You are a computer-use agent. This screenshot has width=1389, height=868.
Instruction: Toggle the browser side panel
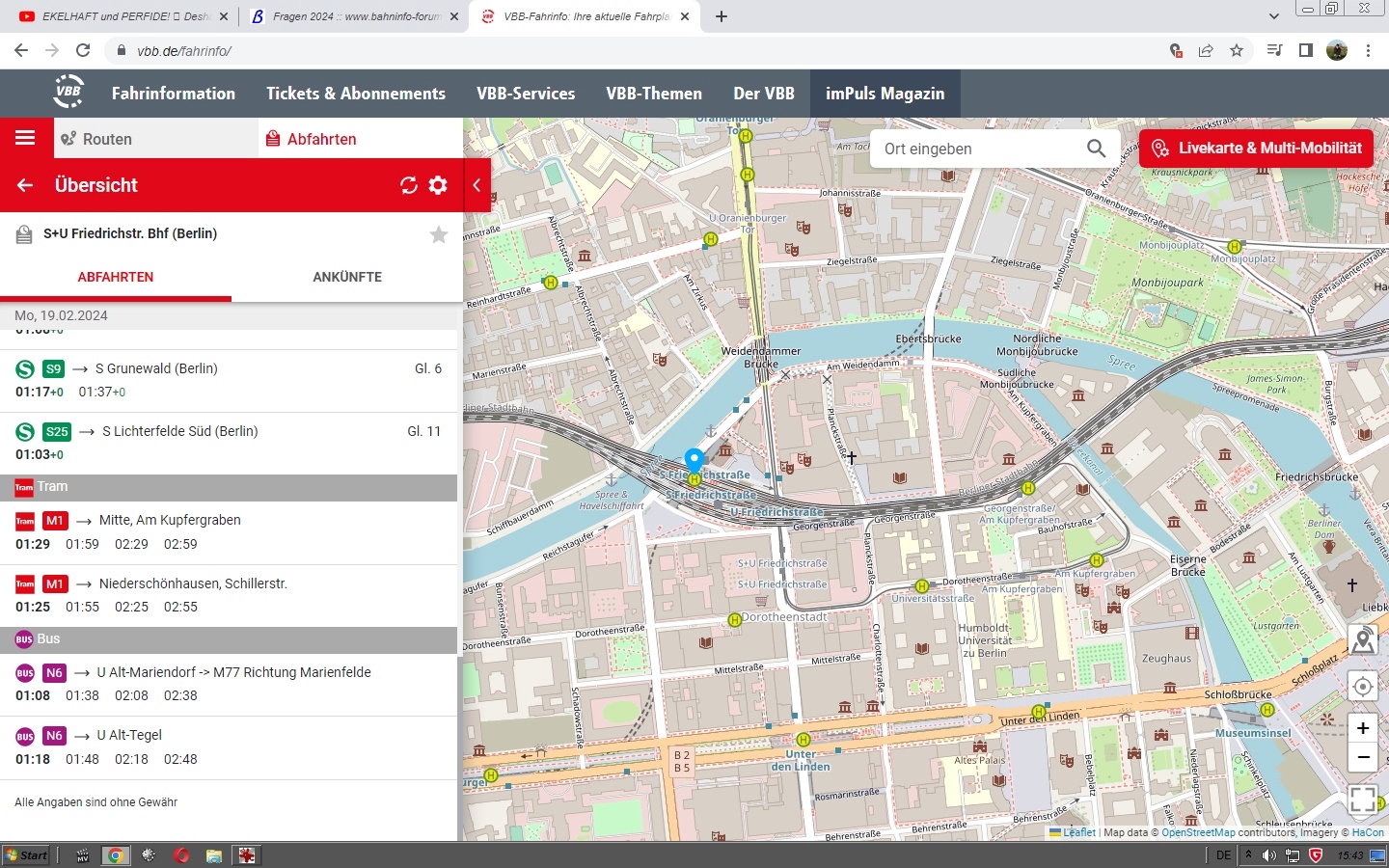[x=1306, y=50]
